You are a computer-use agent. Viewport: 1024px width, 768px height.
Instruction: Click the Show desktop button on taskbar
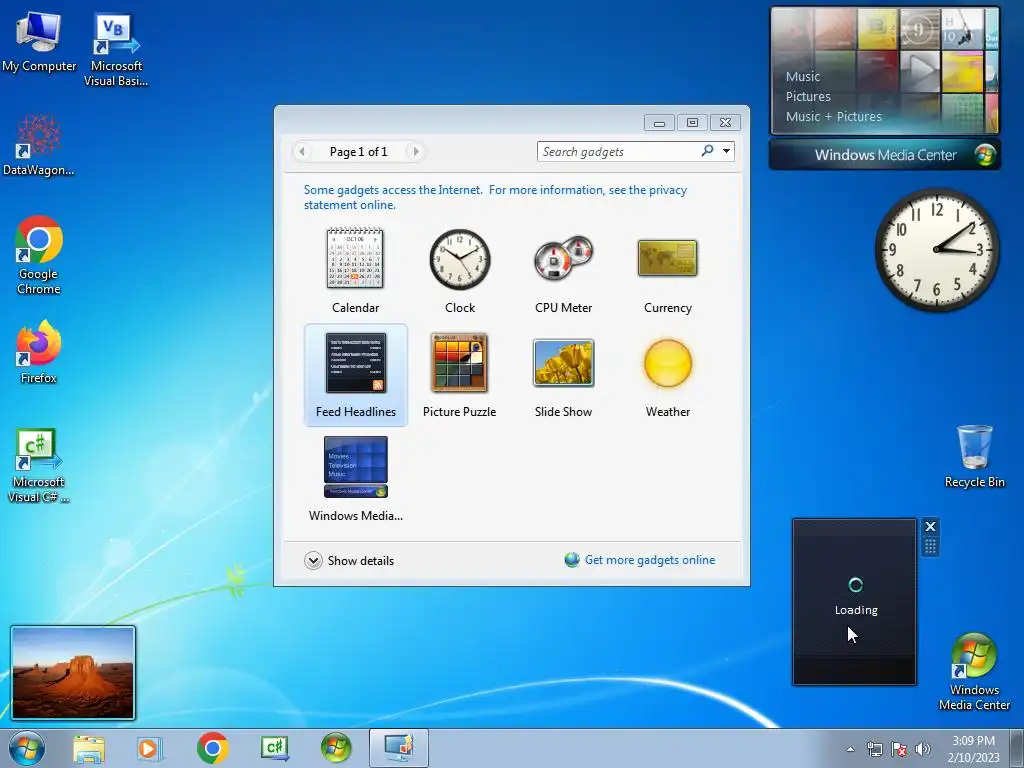pyautogui.click(x=1017, y=748)
